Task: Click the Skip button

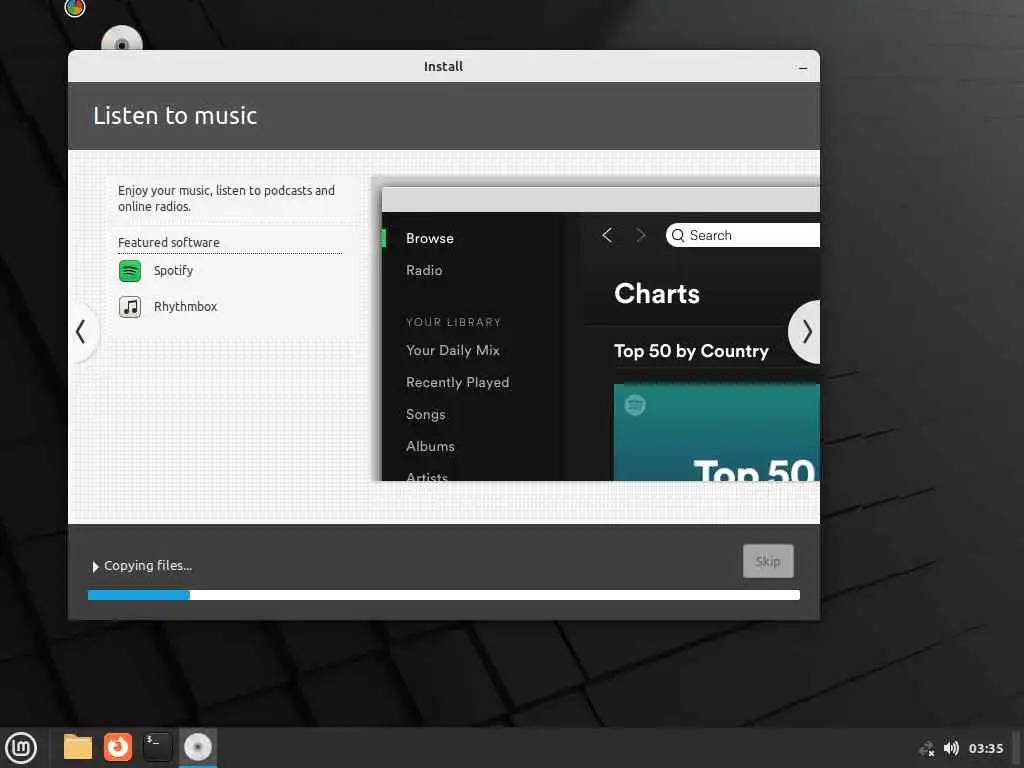Action: [768, 561]
